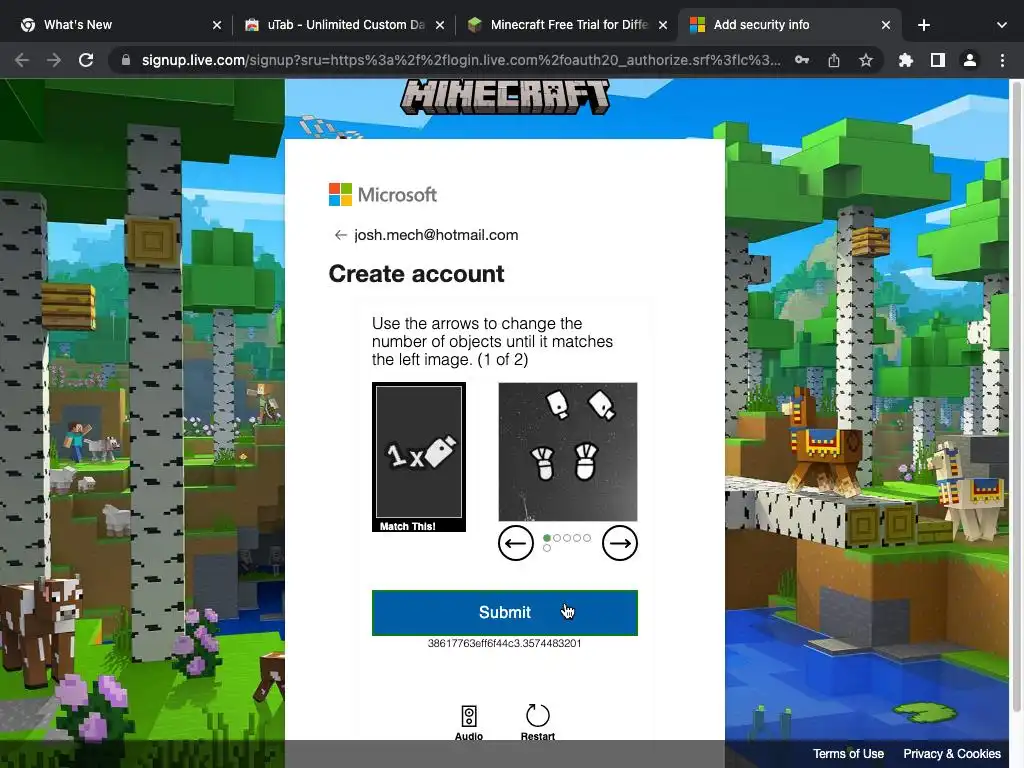Open Terms of Use link
1024x768 pixels.
[848, 754]
